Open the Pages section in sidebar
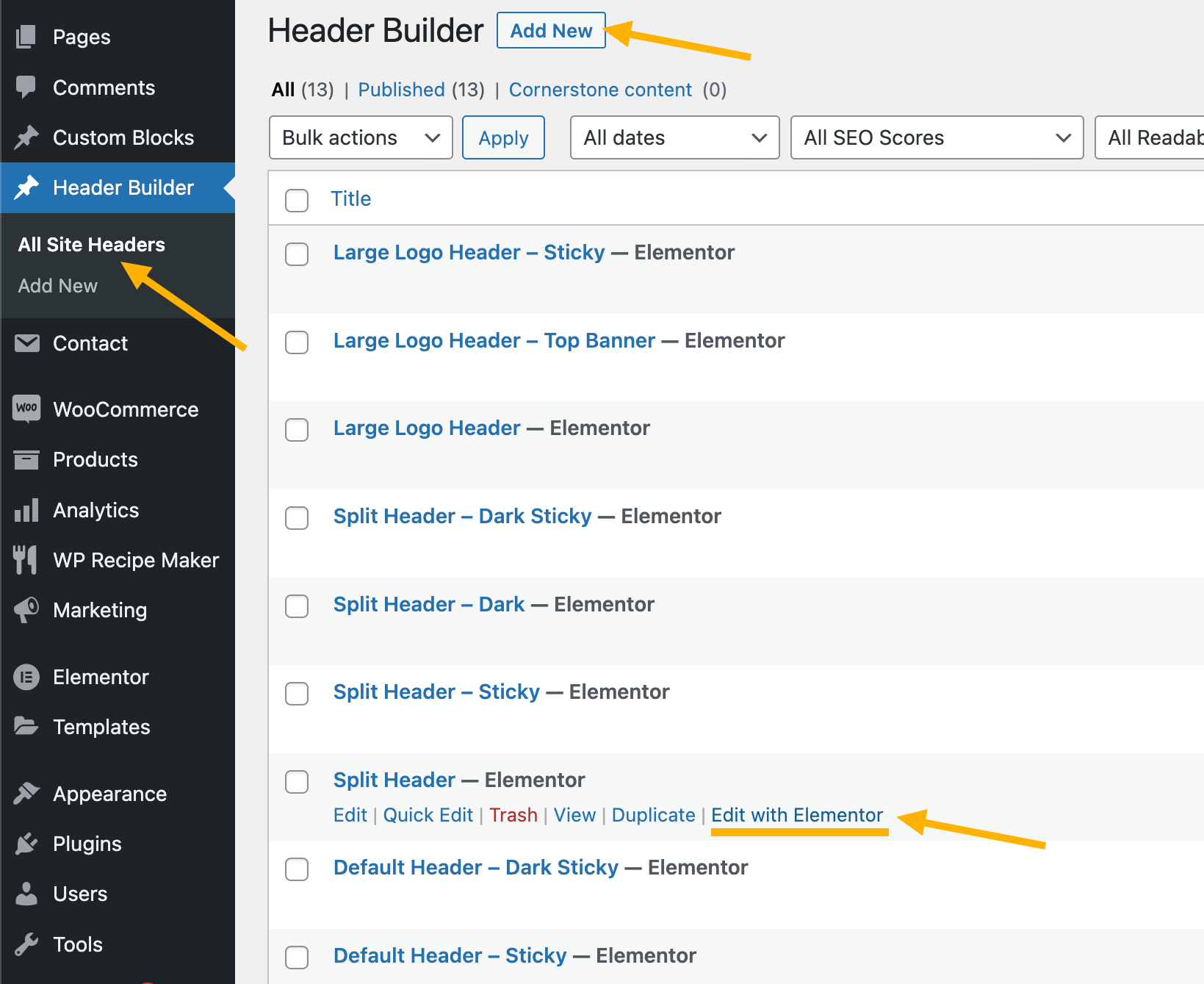 pos(81,37)
